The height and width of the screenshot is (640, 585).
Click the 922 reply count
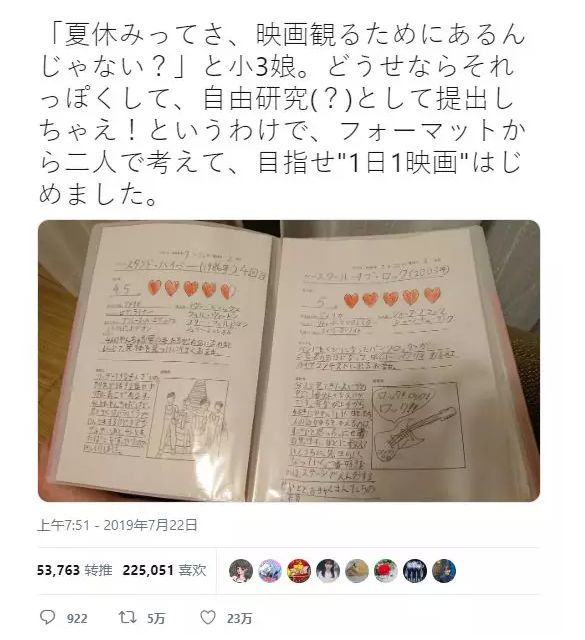point(77,619)
